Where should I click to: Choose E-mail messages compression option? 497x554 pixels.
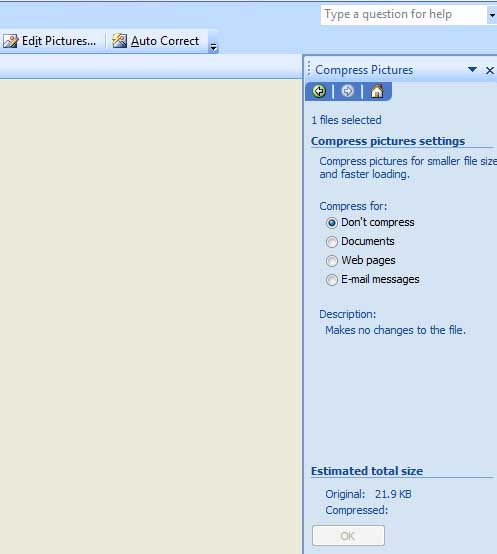(332, 280)
